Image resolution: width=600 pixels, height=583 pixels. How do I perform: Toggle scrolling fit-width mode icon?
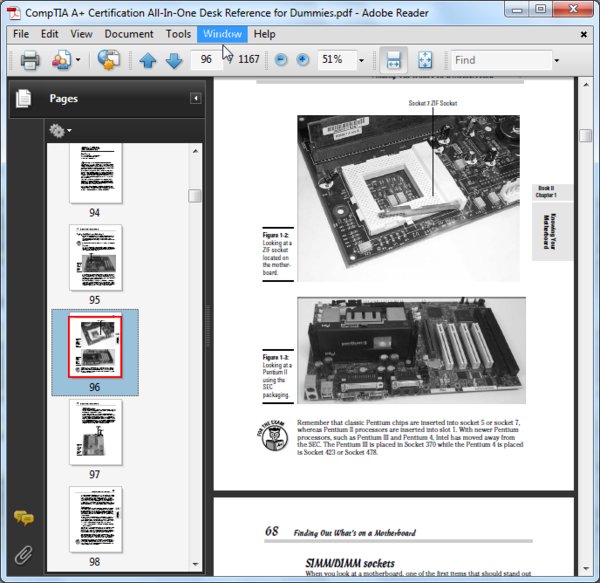point(393,60)
